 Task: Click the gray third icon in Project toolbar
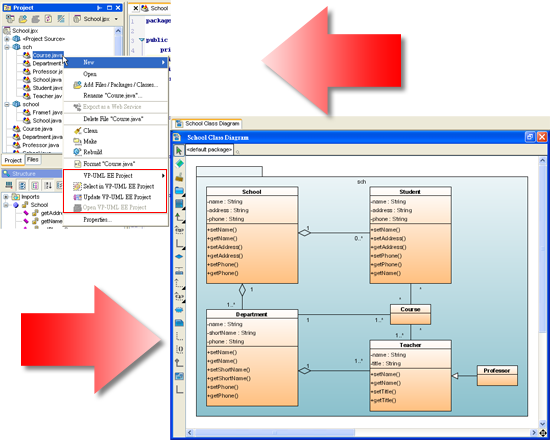[35, 19]
